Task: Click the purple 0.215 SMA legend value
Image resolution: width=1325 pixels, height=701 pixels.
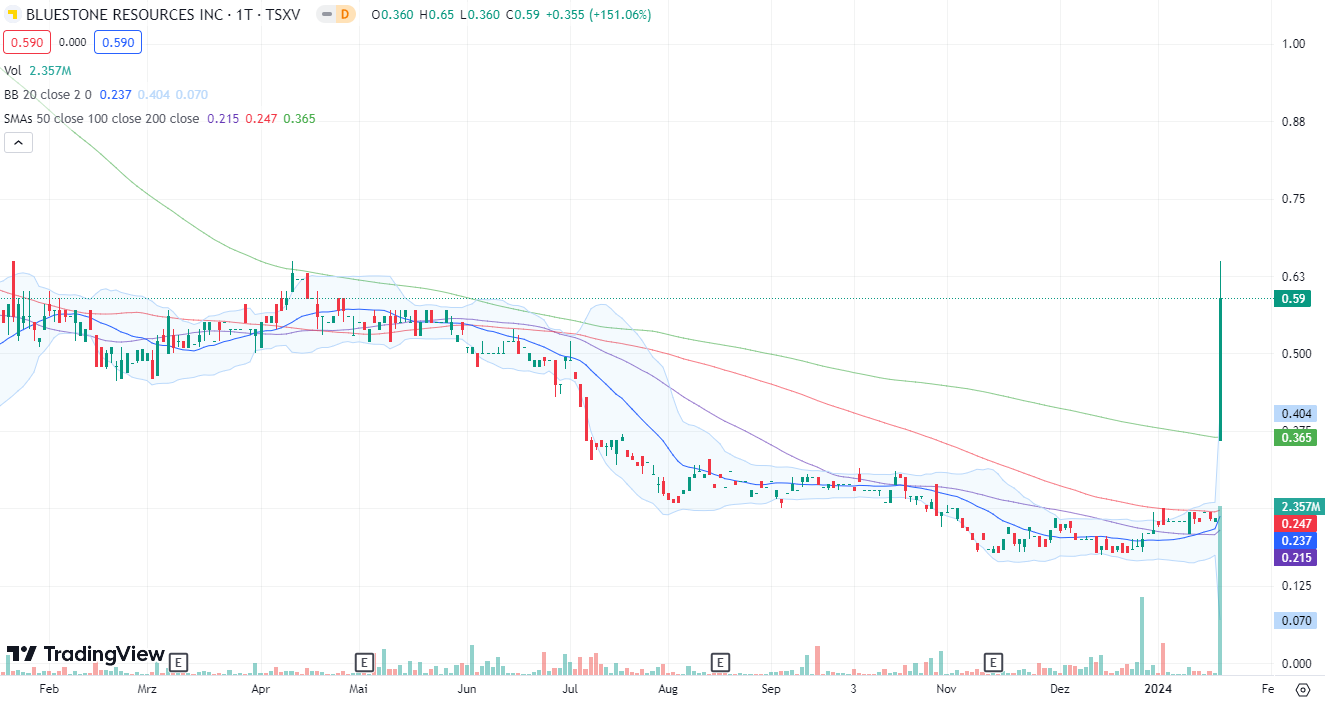Action: [223, 119]
